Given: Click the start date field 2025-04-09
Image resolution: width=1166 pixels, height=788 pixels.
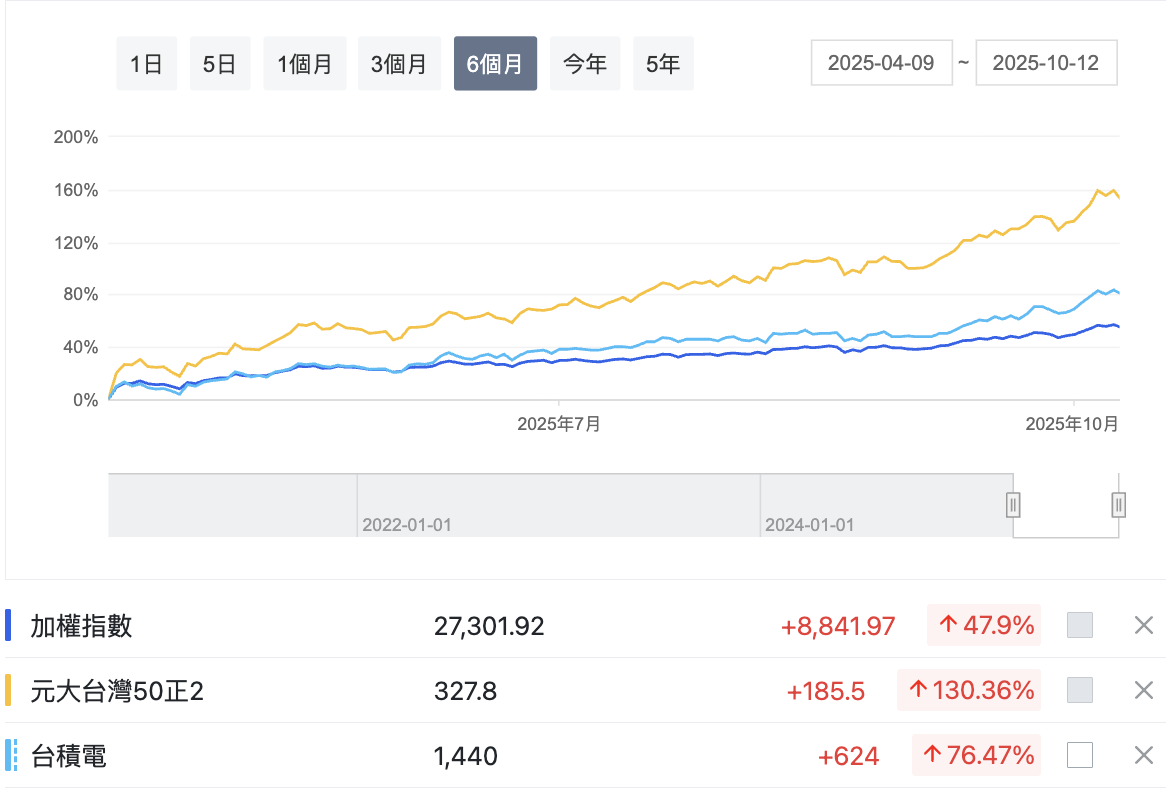Looking at the screenshot, I should click(x=881, y=63).
